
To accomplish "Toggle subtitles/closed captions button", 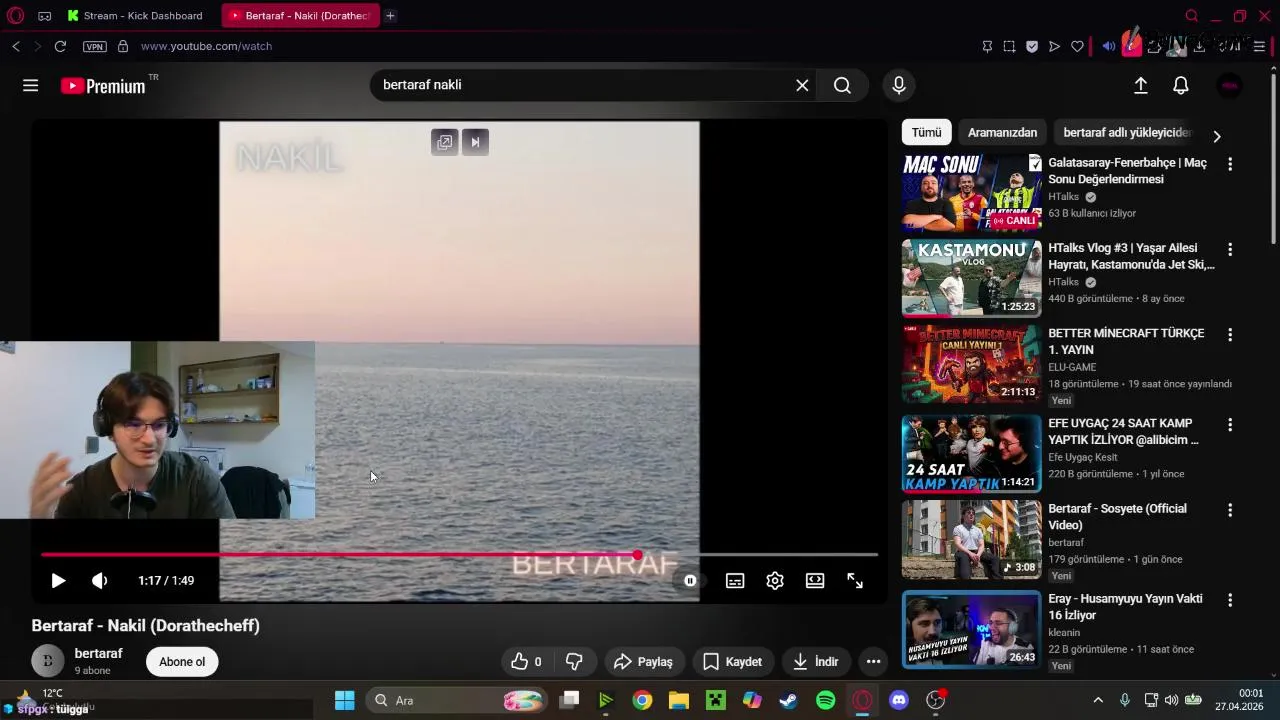I will 735,580.
